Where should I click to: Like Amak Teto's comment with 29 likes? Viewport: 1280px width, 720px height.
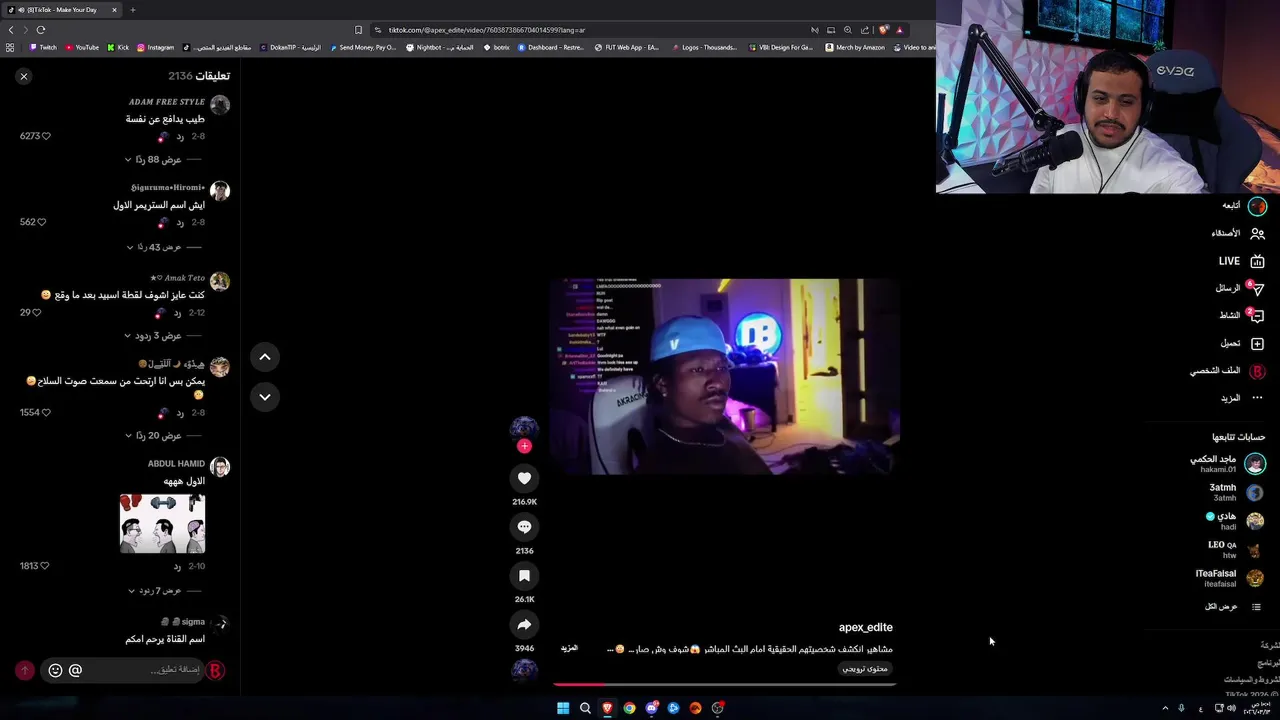37,313
